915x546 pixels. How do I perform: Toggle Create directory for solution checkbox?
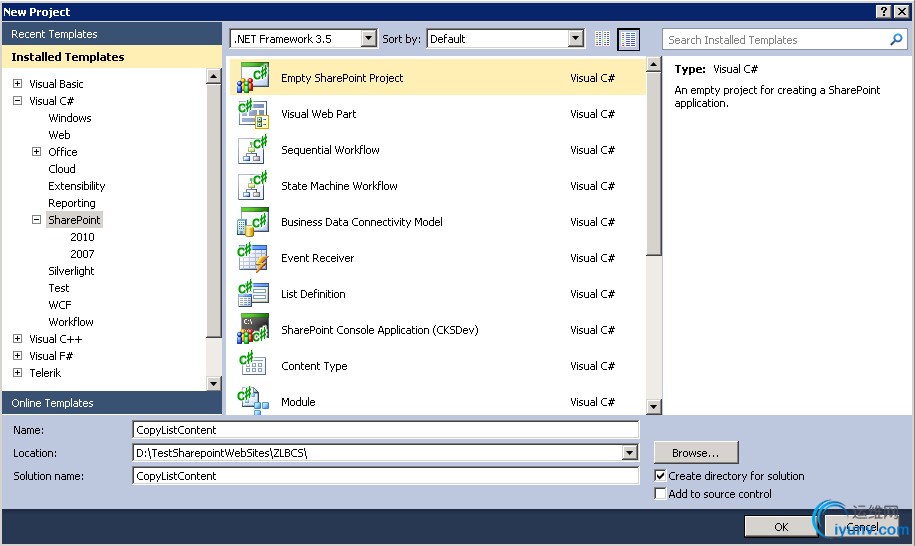pos(660,476)
